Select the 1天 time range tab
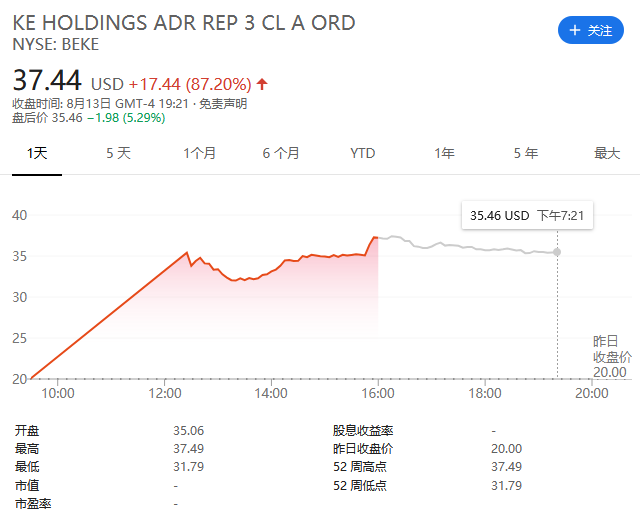640x521 pixels. click(x=37, y=153)
